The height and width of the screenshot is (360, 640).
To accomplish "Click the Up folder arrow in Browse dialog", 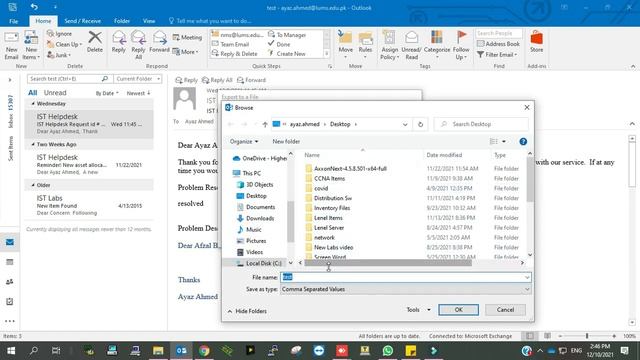I will 265,124.
